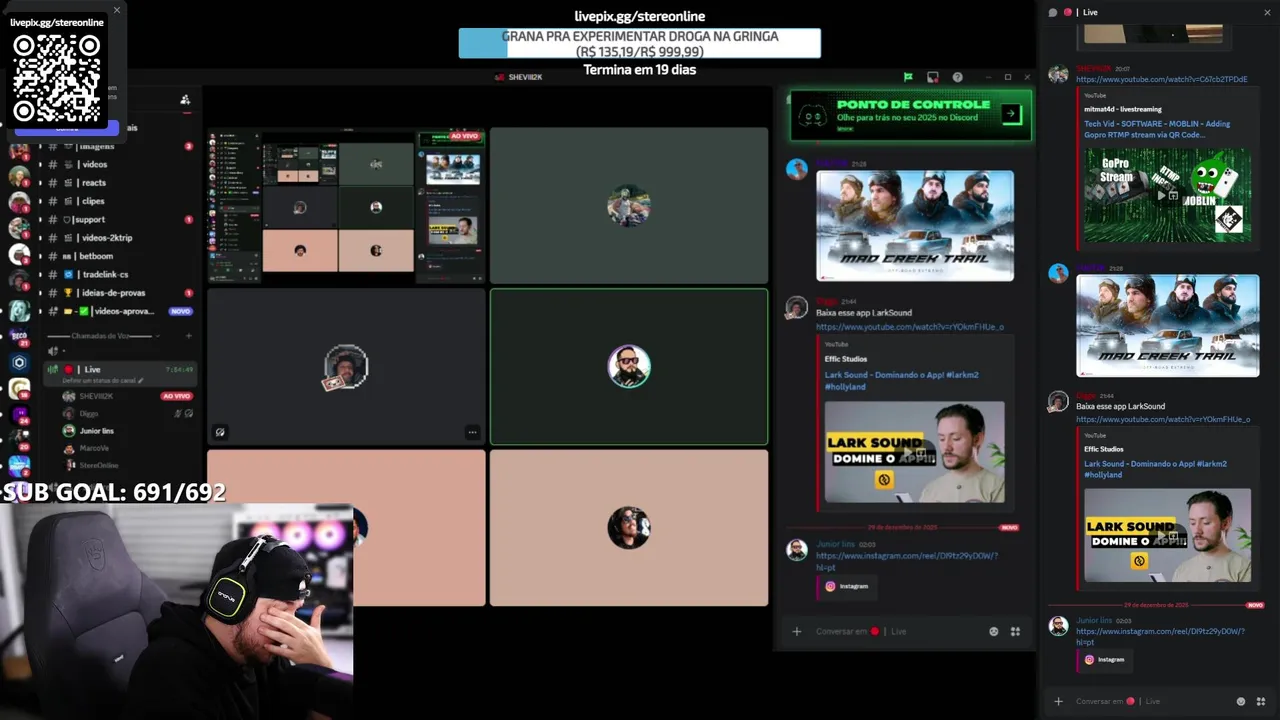Open the Ponto de Controle banner arrow
The image size is (1280, 720).
[1011, 114]
